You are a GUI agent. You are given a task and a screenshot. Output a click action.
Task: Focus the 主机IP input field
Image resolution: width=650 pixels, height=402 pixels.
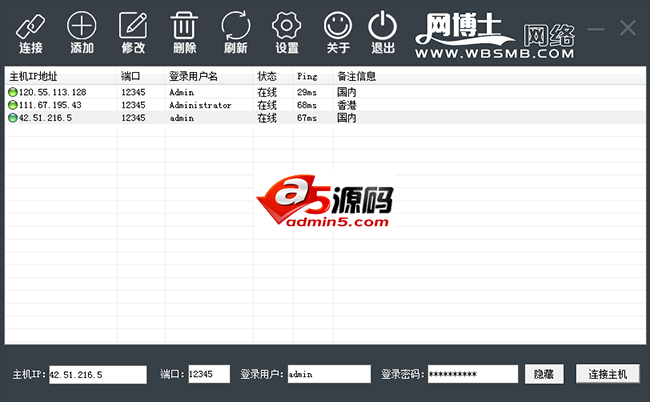(98, 375)
